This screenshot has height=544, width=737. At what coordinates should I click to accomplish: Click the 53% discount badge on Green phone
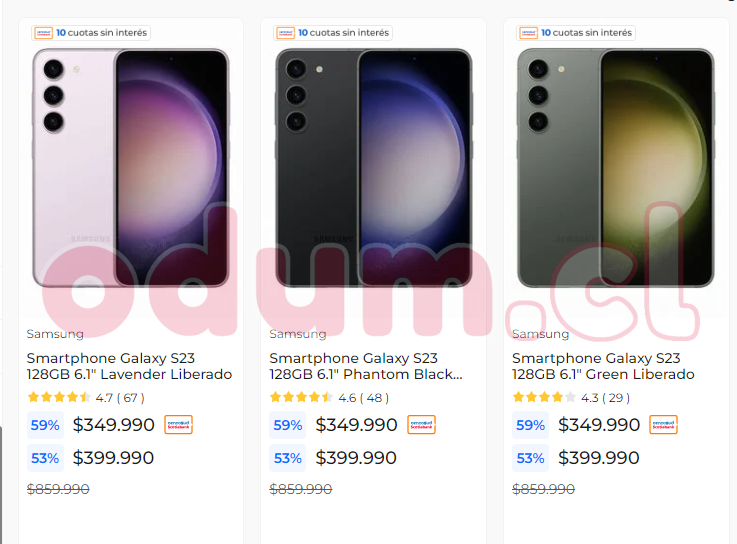pos(530,458)
